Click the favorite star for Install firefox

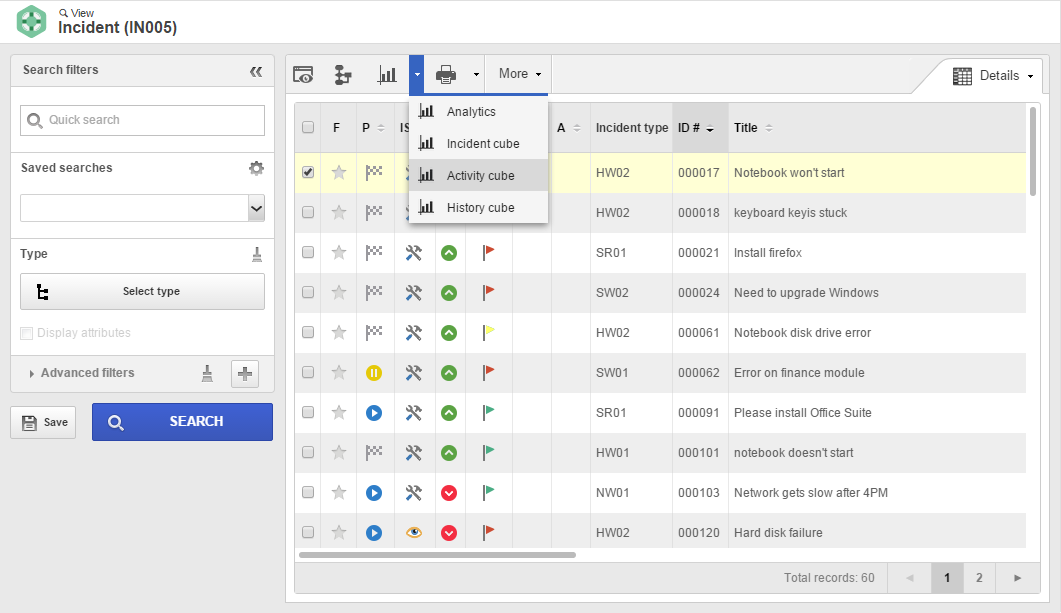coord(339,253)
